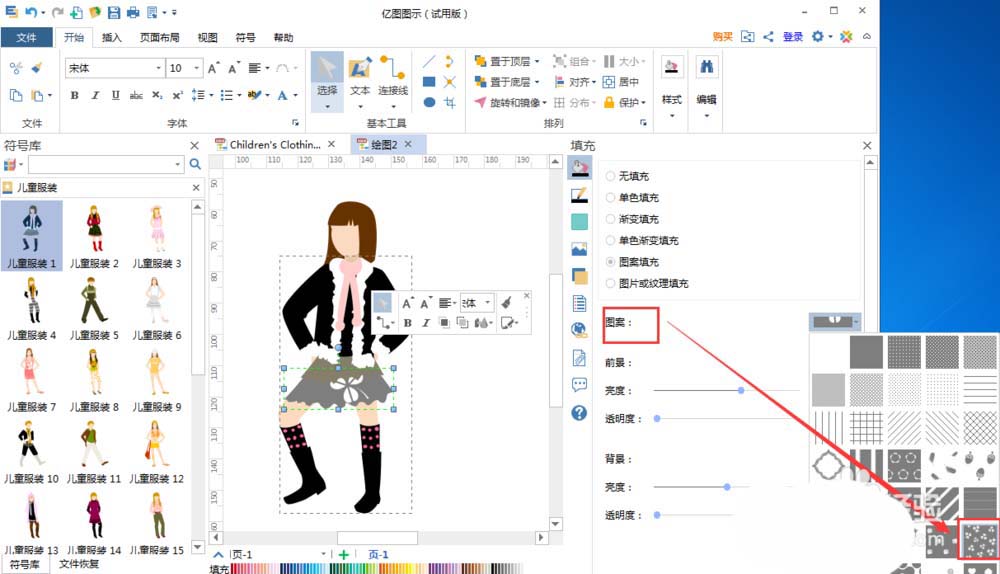
Task: Open the symbol library search combo box
Action: tap(106, 165)
